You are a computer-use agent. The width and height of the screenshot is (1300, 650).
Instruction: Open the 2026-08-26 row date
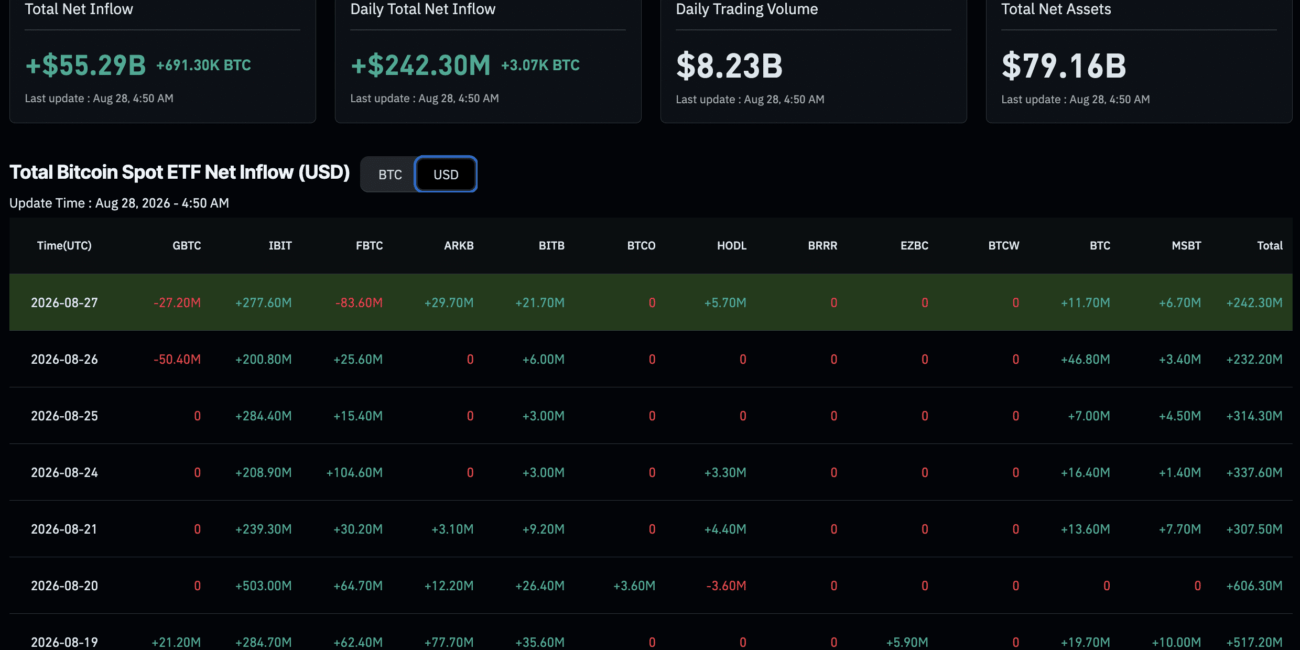pos(64,360)
